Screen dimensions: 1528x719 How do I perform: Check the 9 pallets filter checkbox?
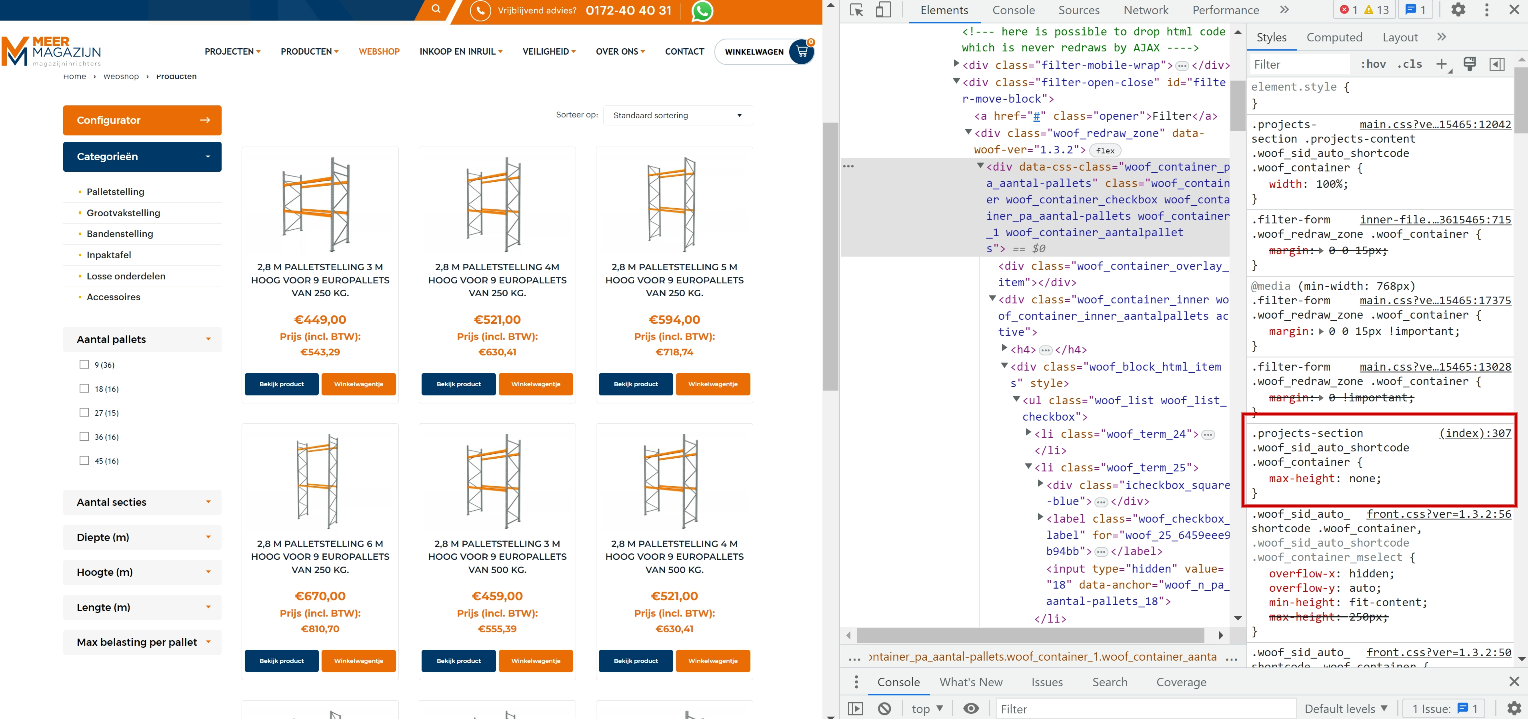(85, 364)
